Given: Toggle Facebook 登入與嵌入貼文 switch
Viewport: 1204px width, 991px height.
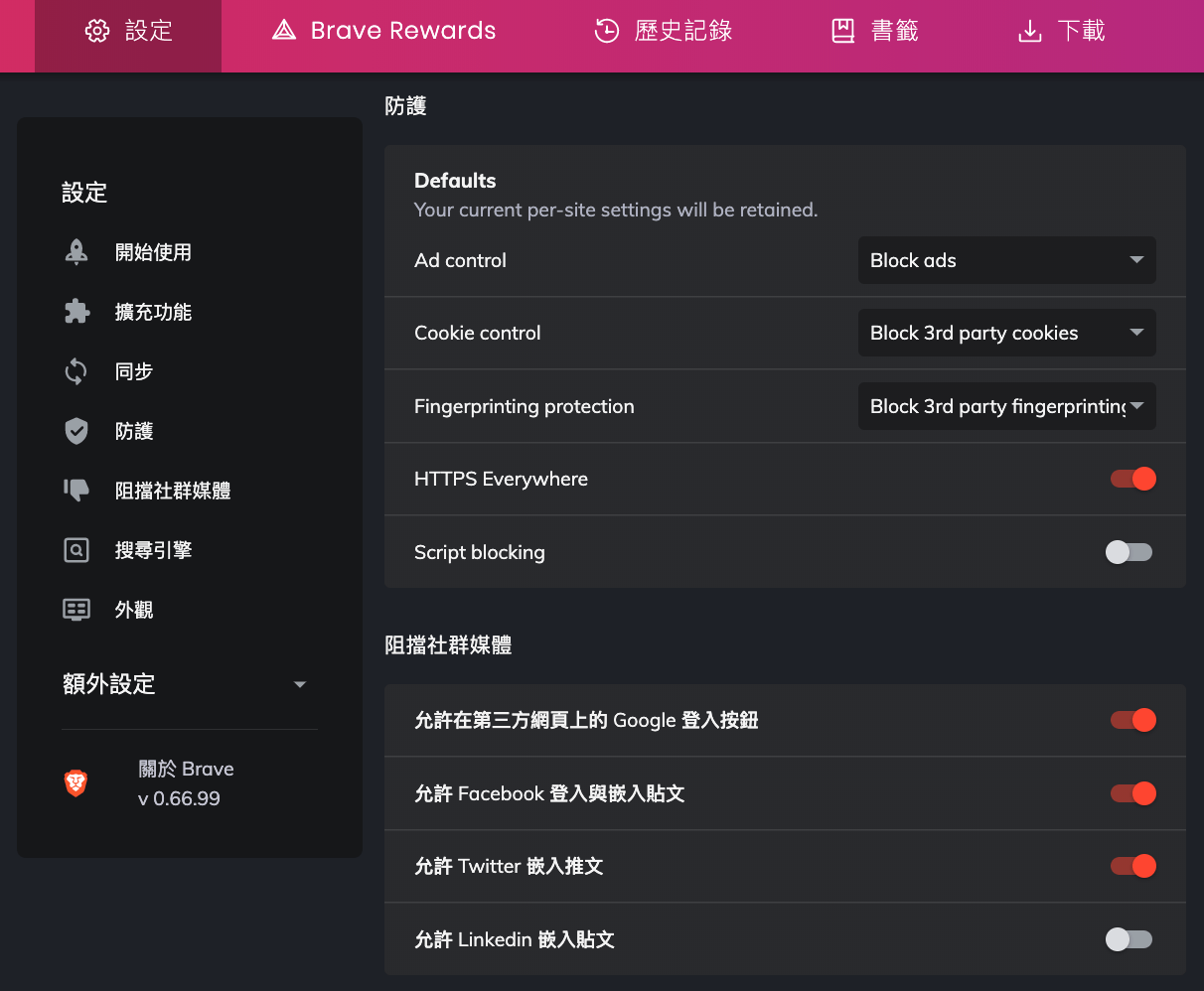Looking at the screenshot, I should [1132, 793].
